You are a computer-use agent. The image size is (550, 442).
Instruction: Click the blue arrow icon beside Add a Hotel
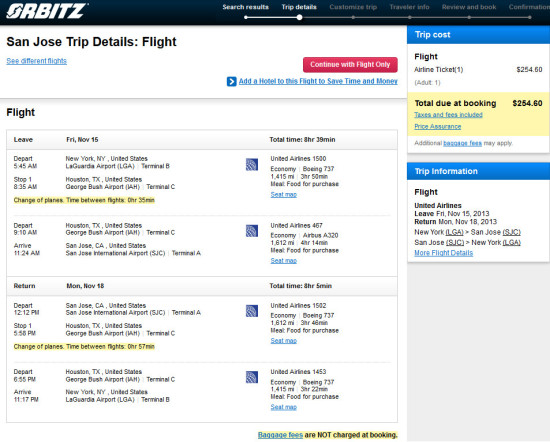click(x=232, y=81)
